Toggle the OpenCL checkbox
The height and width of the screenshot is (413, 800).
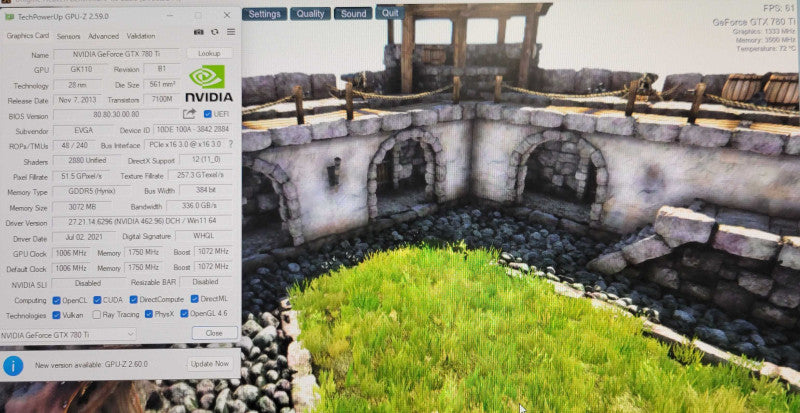pos(56,300)
